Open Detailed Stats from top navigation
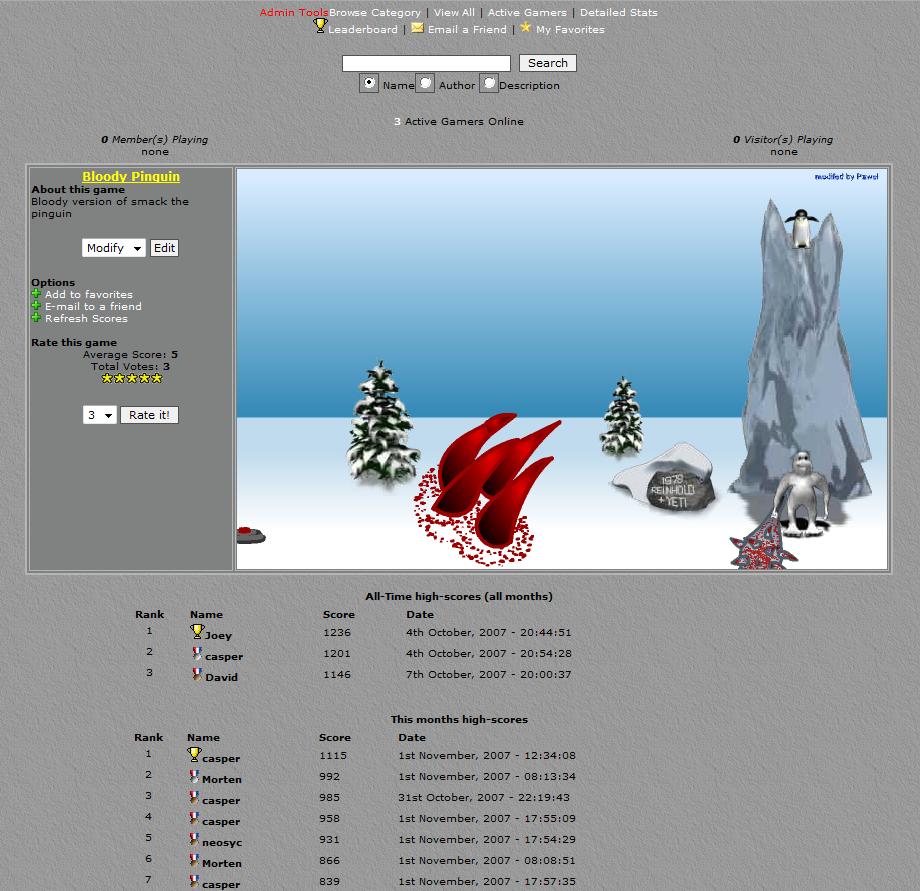 tap(618, 12)
